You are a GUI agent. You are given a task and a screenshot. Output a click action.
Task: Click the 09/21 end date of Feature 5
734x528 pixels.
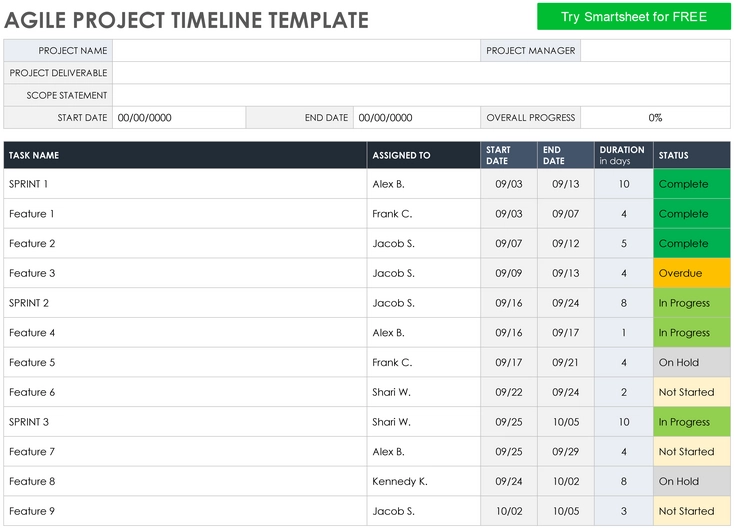point(566,362)
